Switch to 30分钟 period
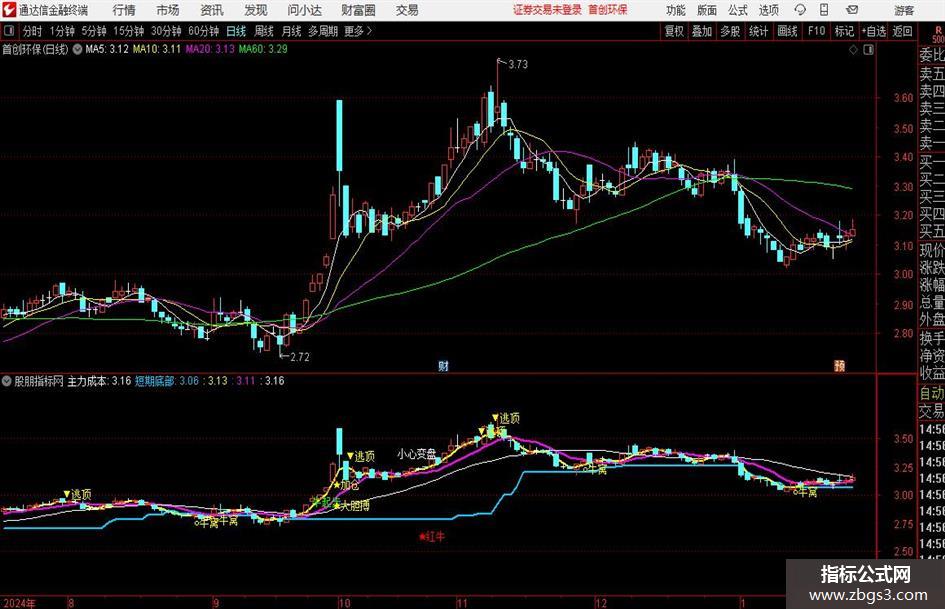 point(166,31)
